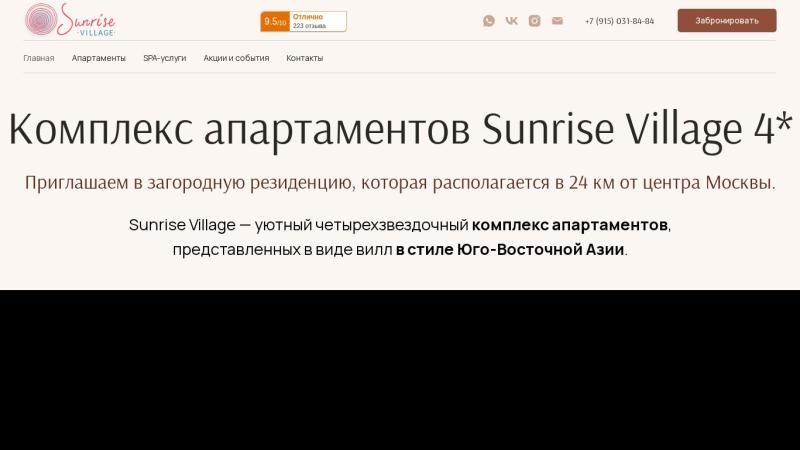The height and width of the screenshot is (450, 800).
Task: Click the Sunrise Village logo
Action: point(70,20)
